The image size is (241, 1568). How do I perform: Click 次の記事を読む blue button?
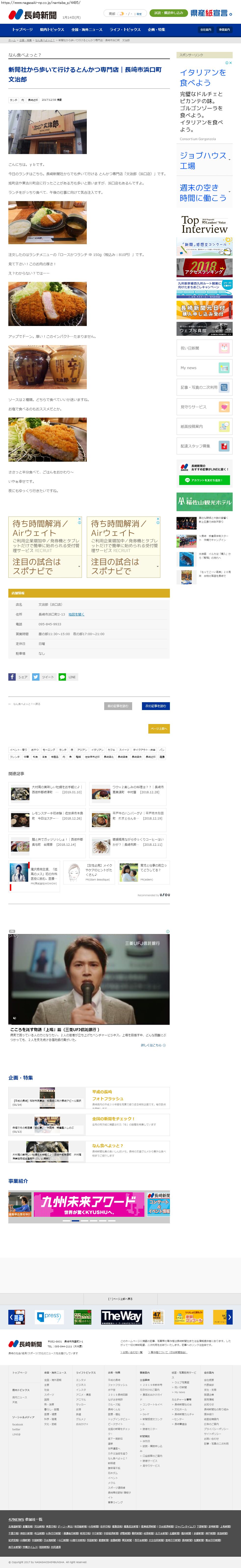(x=156, y=706)
